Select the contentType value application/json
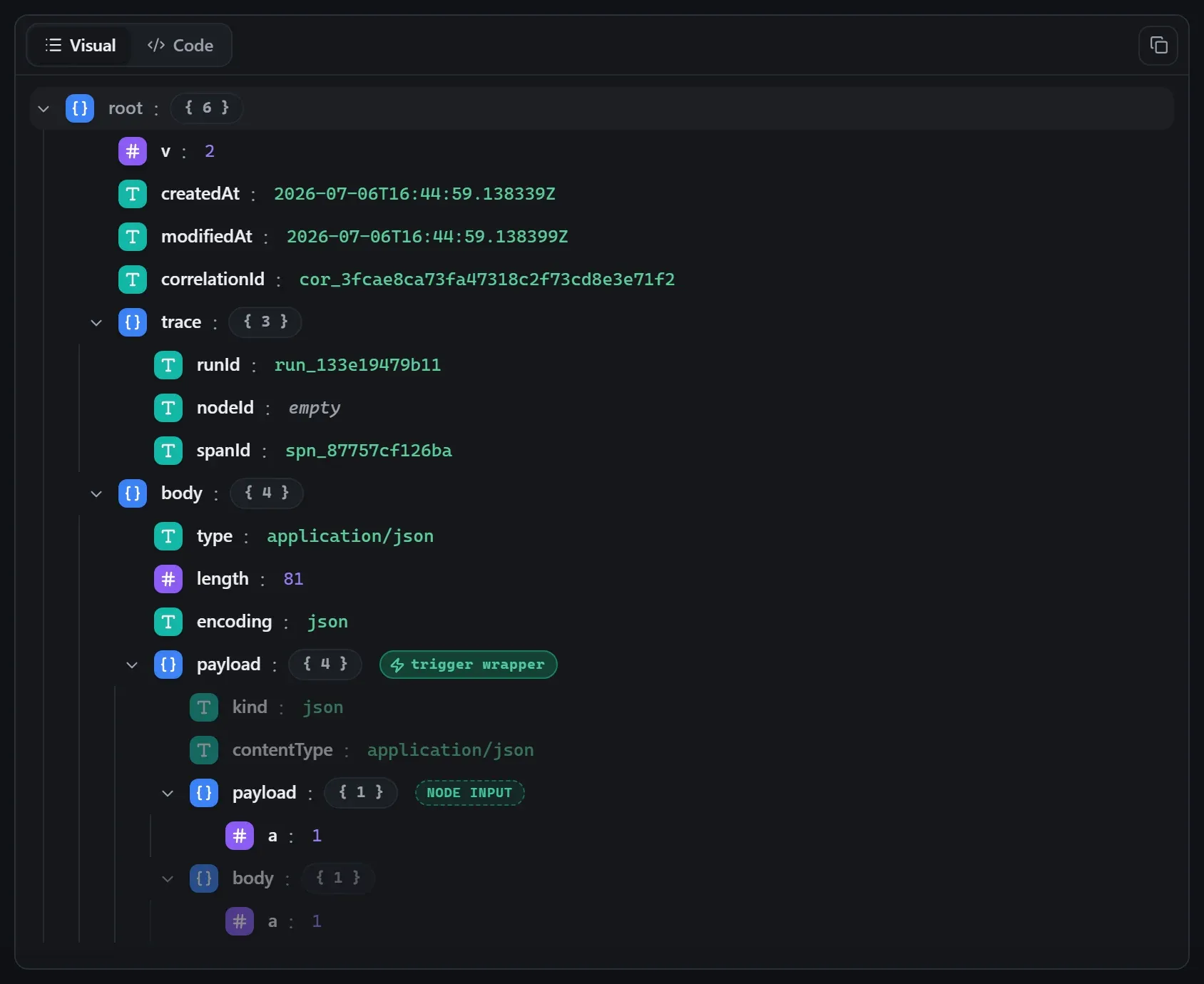The width and height of the screenshot is (1204, 984). coord(451,750)
